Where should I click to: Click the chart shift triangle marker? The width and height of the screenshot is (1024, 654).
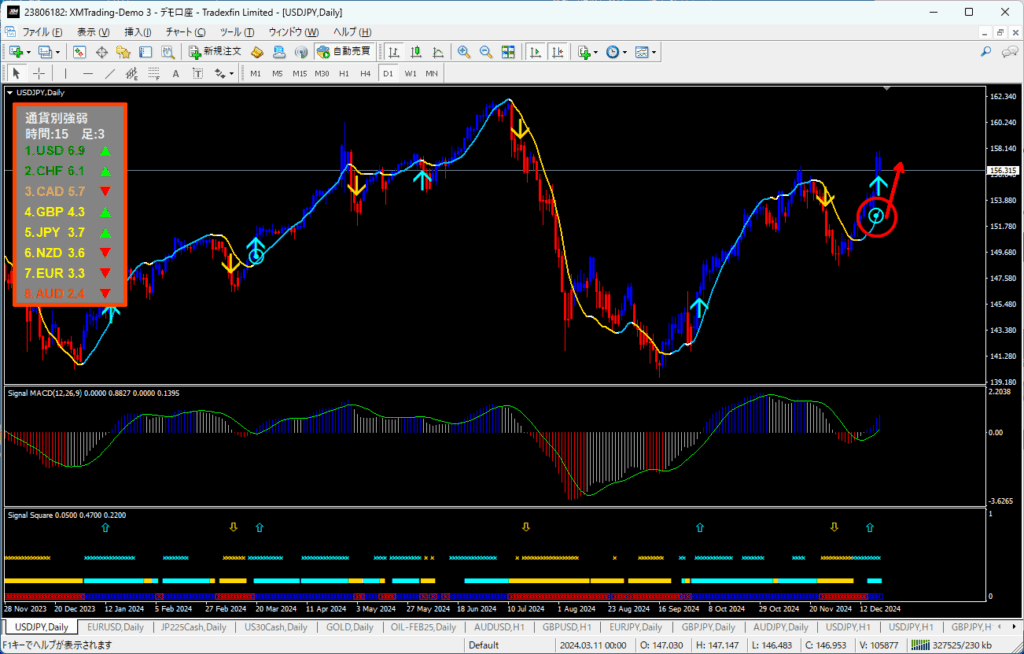point(886,88)
